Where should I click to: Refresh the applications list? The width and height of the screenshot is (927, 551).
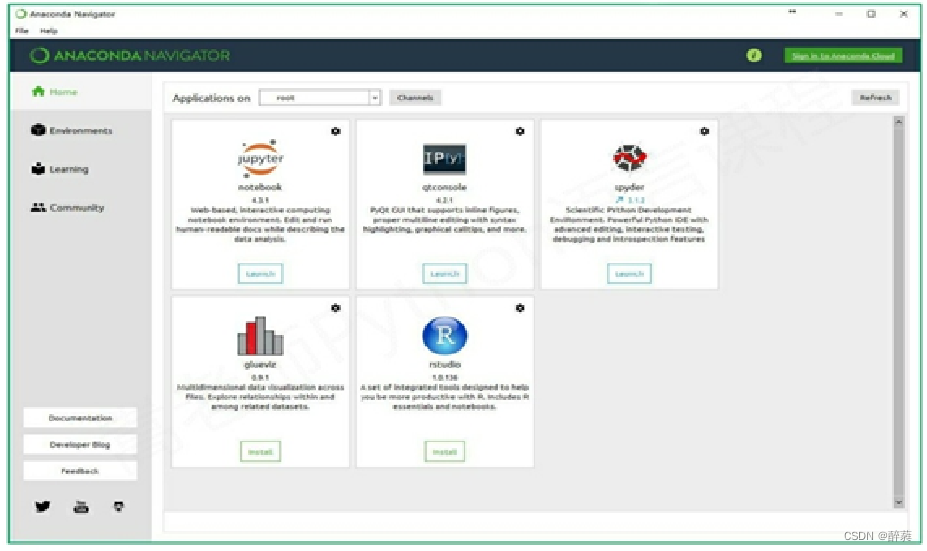[876, 98]
